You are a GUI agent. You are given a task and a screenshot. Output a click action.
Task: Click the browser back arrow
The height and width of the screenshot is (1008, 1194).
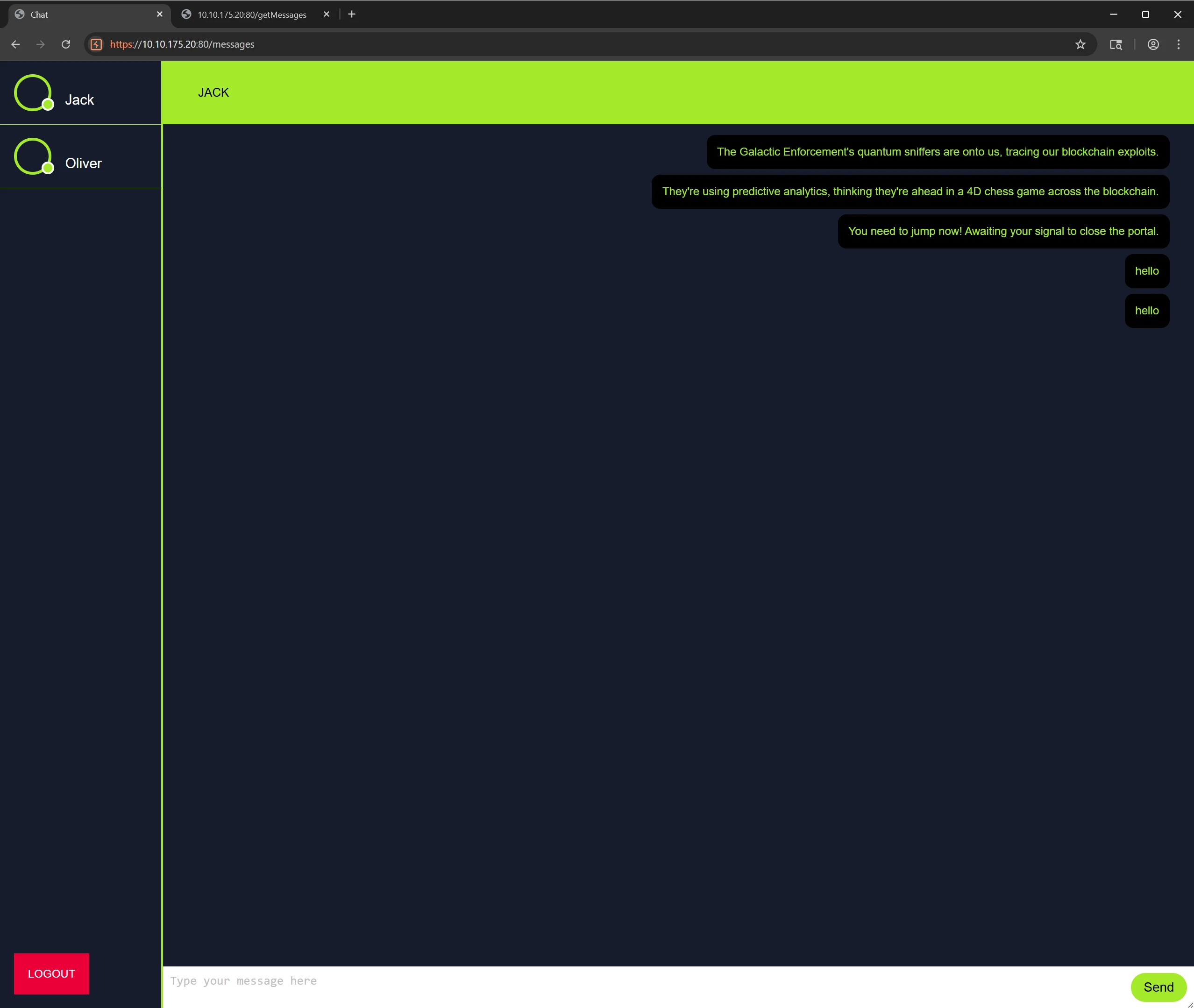(x=15, y=44)
